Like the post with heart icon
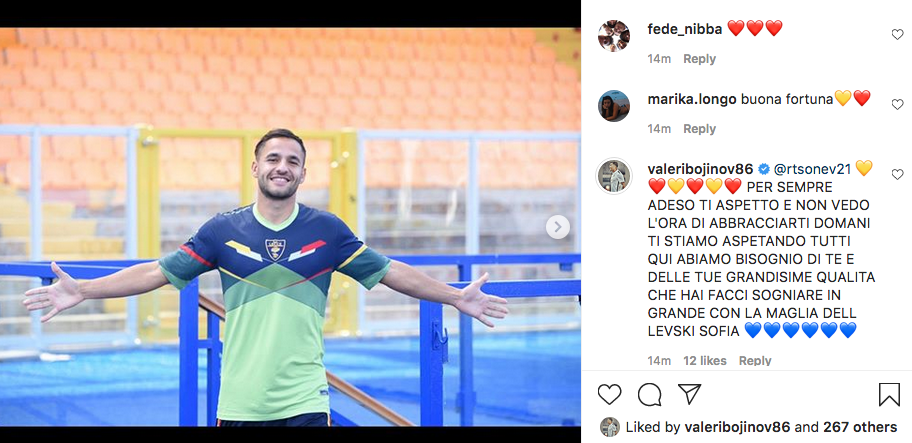Viewport: 912px width, 443px height. click(x=609, y=395)
